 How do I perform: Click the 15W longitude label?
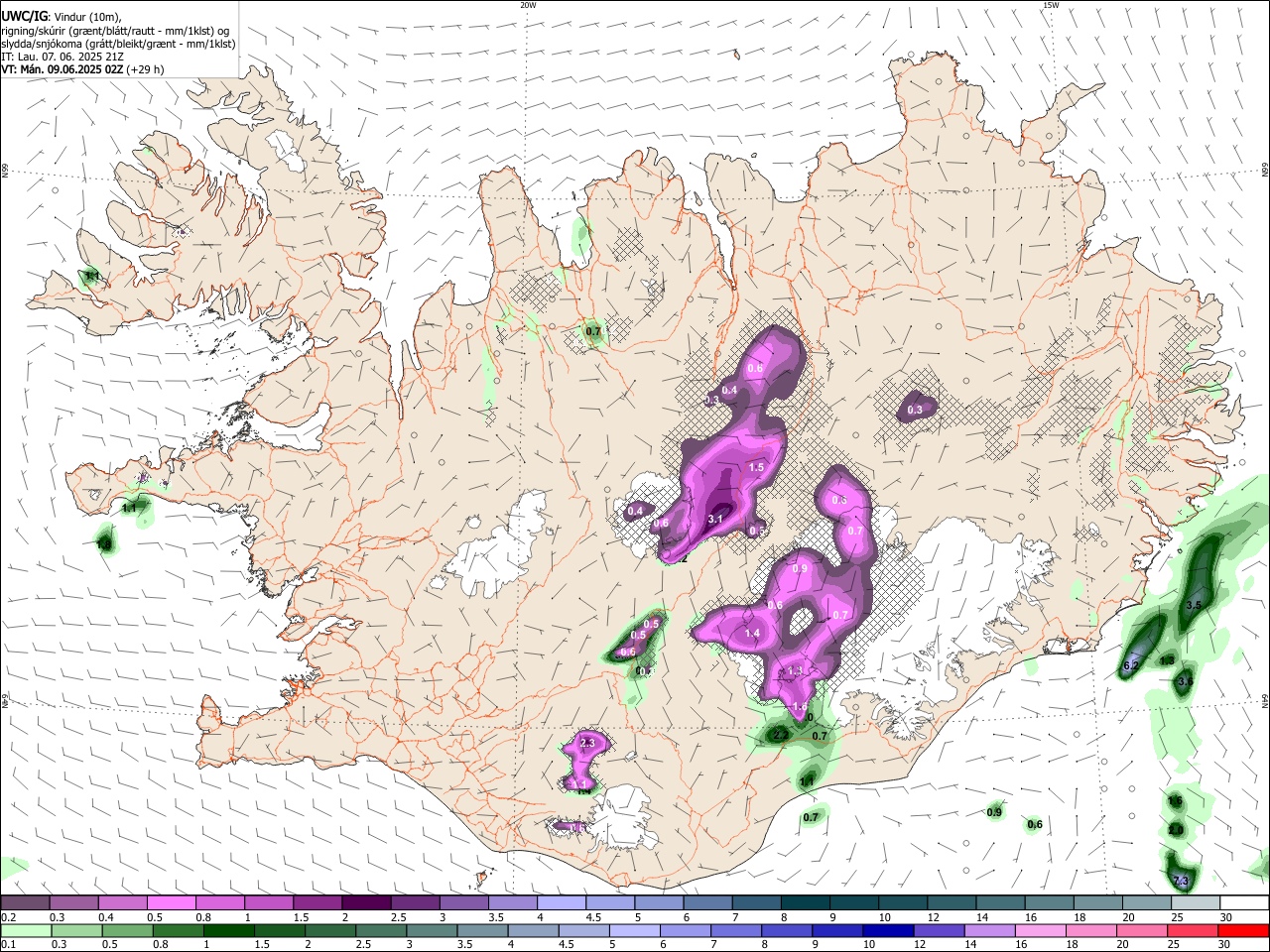(x=1051, y=5)
